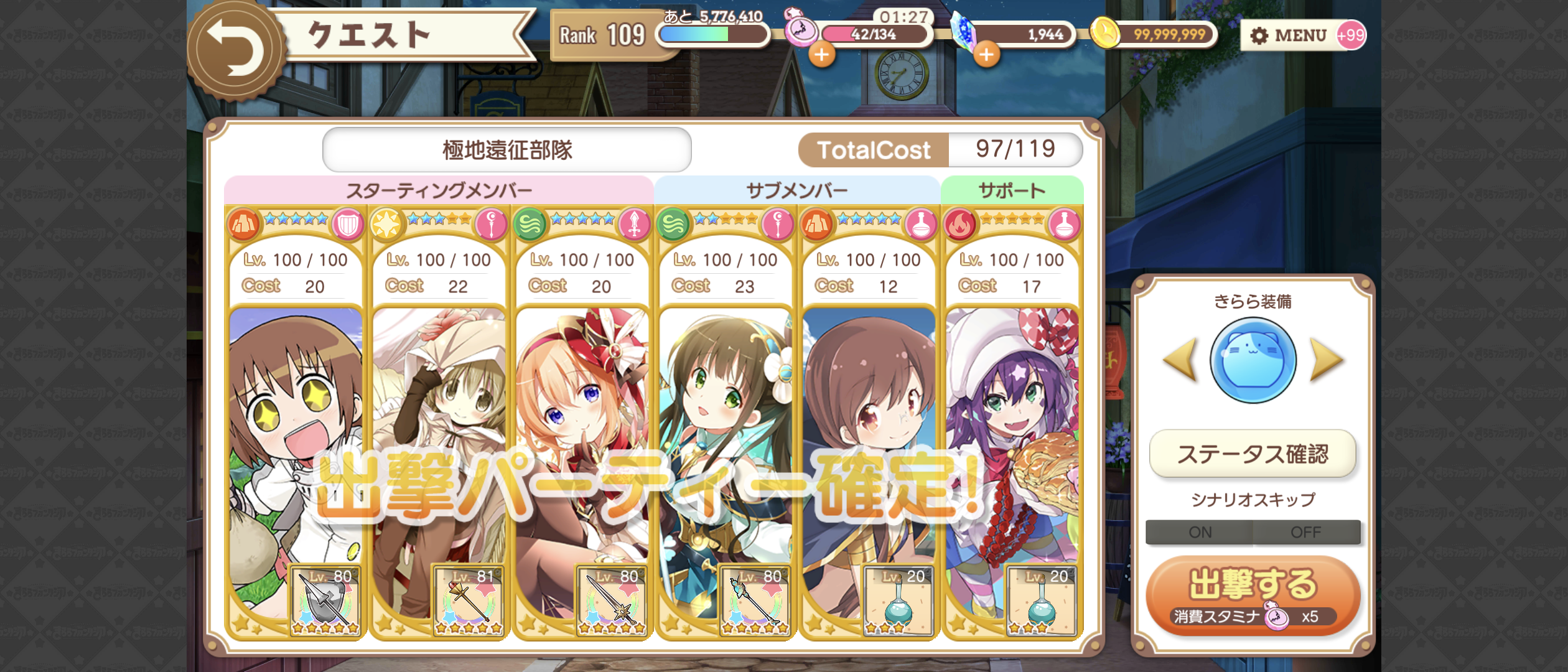Show next Kirara equipment with right arrow
Viewport: 1568px width, 672px height.
[1327, 360]
